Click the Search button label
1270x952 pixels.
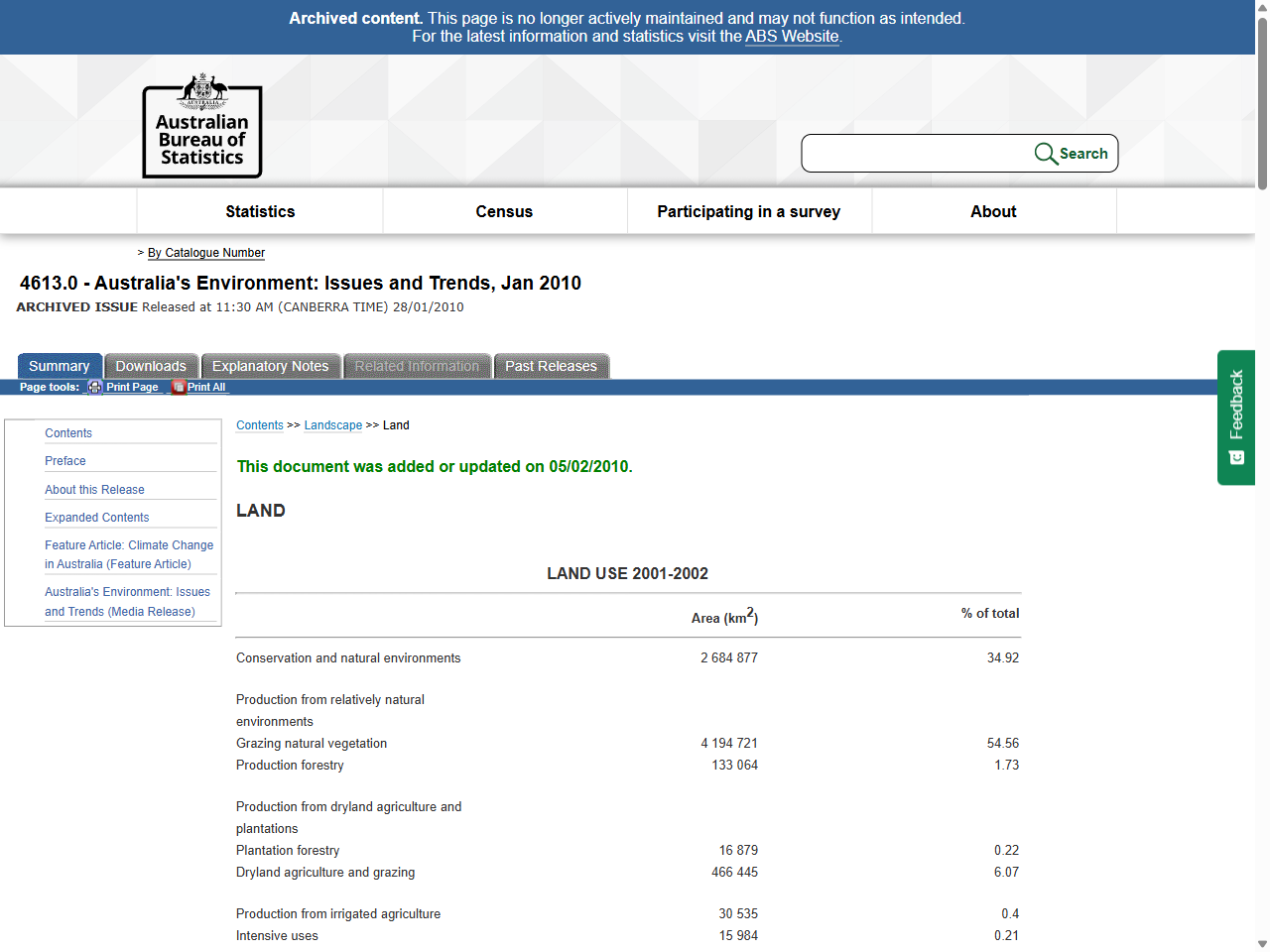tap(1083, 154)
